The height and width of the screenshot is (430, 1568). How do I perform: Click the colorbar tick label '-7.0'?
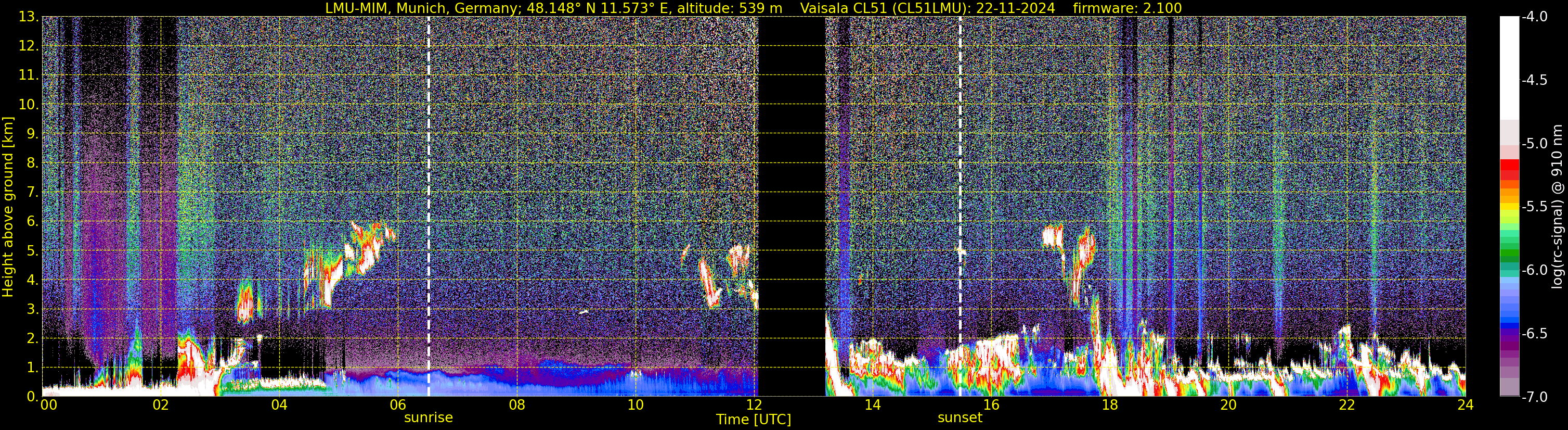(x=1534, y=397)
